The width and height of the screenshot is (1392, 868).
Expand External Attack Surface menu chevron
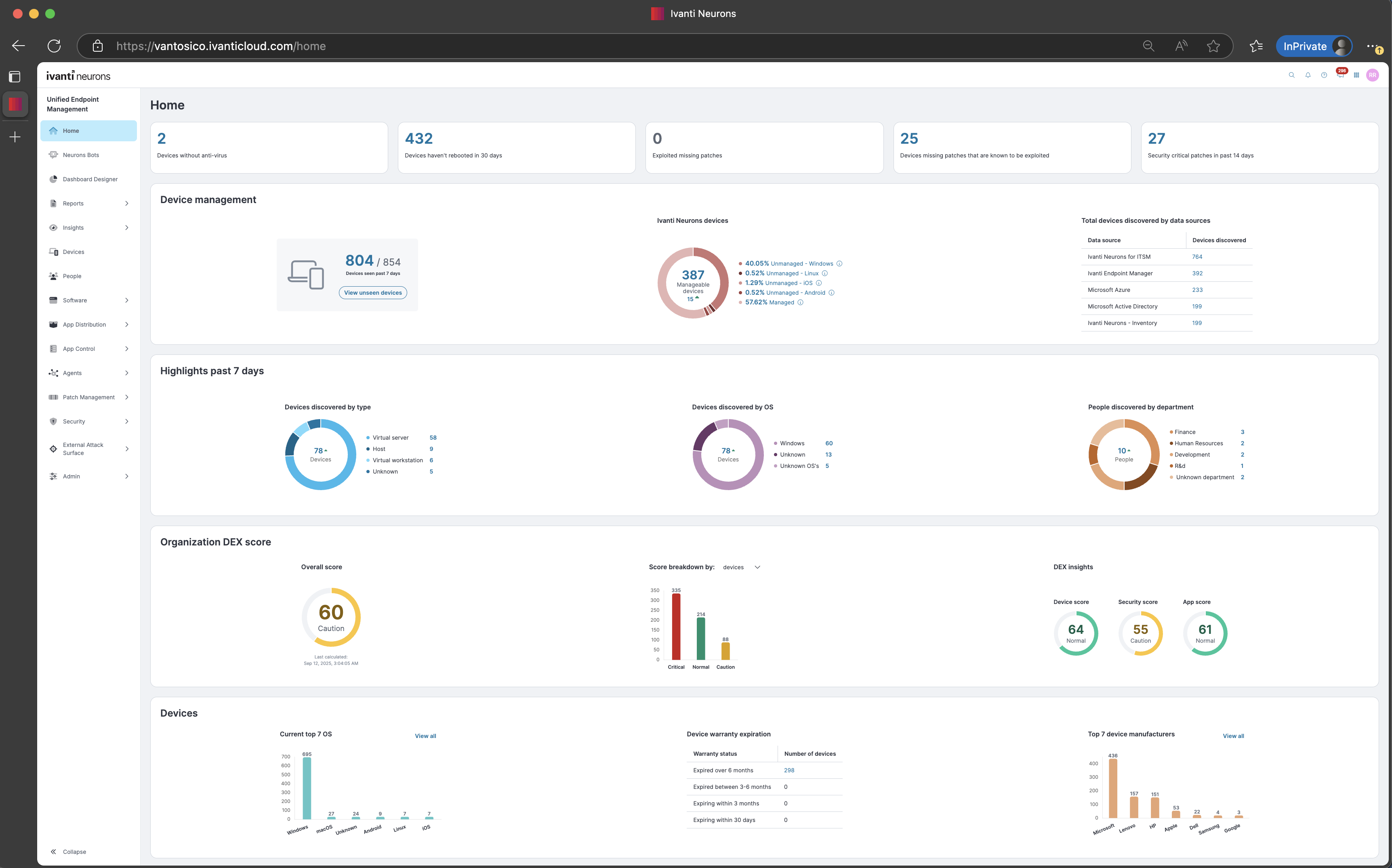[126, 449]
